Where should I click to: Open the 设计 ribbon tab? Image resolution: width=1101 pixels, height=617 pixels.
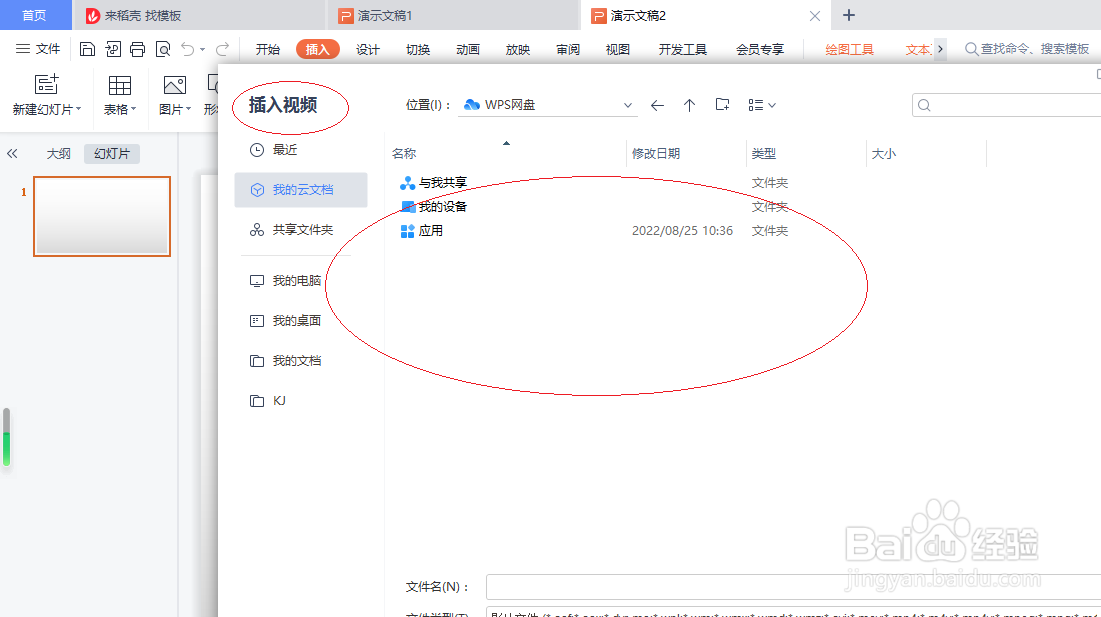[x=367, y=48]
